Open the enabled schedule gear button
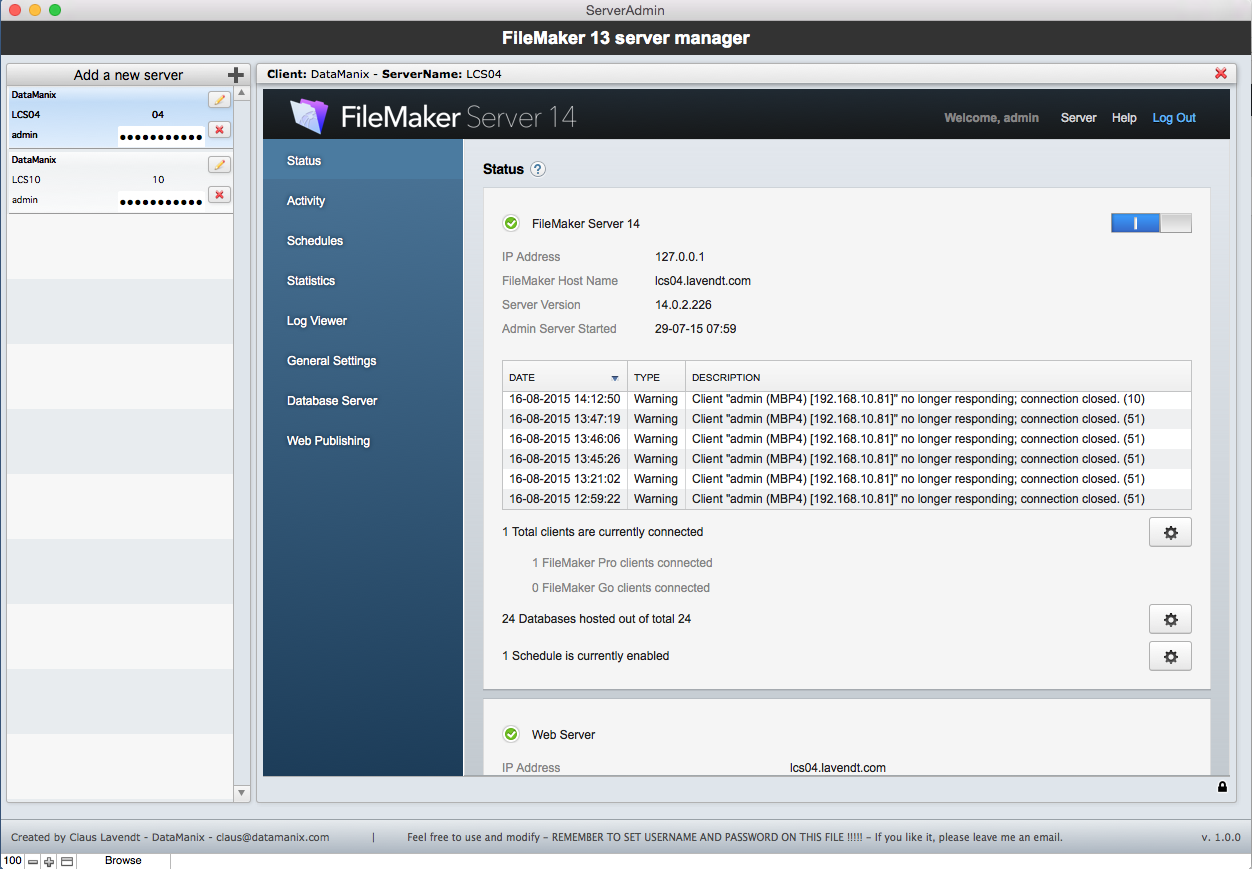Image resolution: width=1252 pixels, height=869 pixels. 1170,656
